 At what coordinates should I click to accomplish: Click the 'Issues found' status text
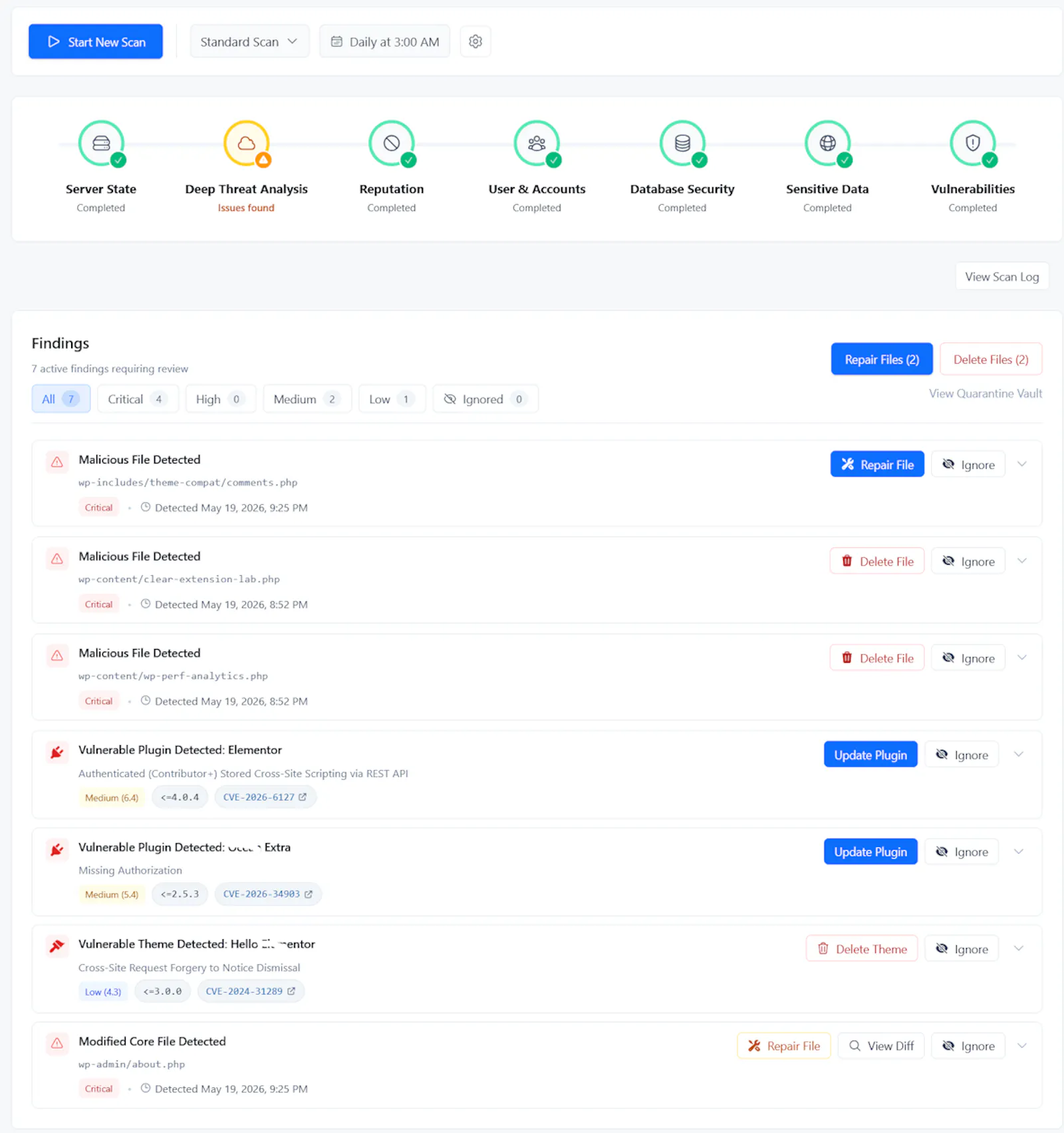pos(246,207)
